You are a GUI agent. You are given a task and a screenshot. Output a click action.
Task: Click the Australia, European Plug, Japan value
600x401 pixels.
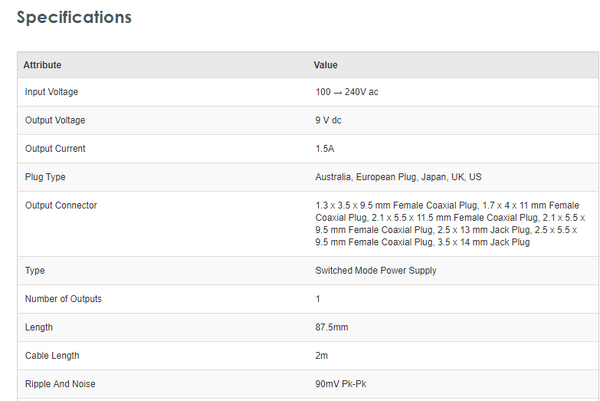pos(398,177)
